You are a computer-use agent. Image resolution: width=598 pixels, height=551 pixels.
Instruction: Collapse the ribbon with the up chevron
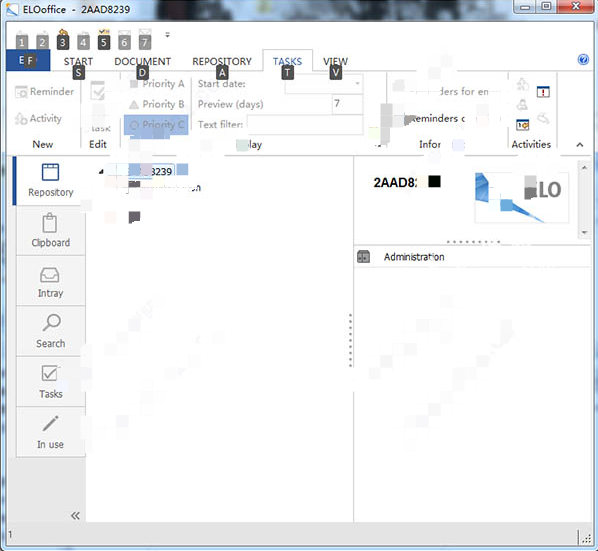tap(580, 145)
